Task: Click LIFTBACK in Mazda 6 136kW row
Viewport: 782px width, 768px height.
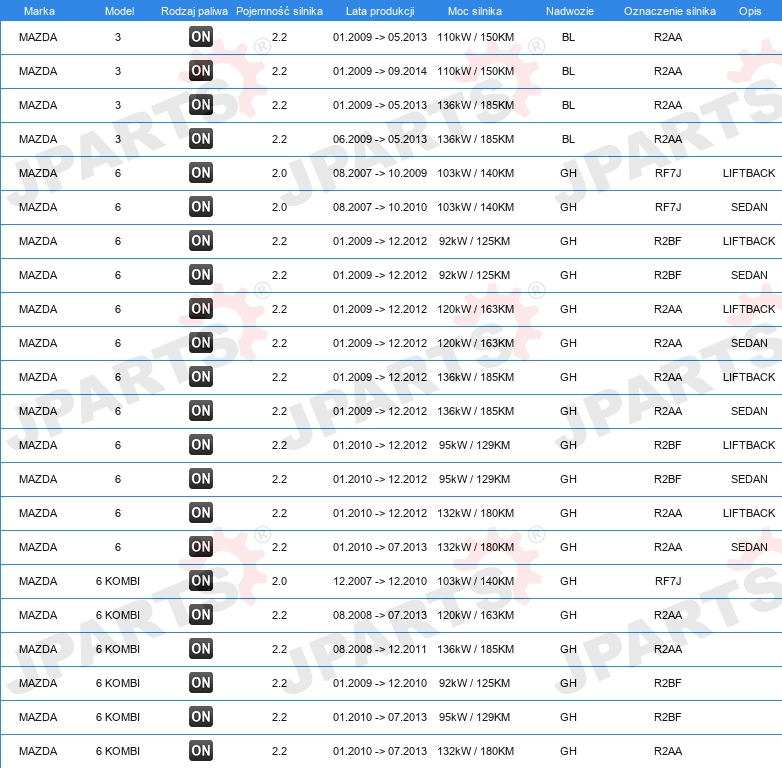Action: tap(749, 377)
